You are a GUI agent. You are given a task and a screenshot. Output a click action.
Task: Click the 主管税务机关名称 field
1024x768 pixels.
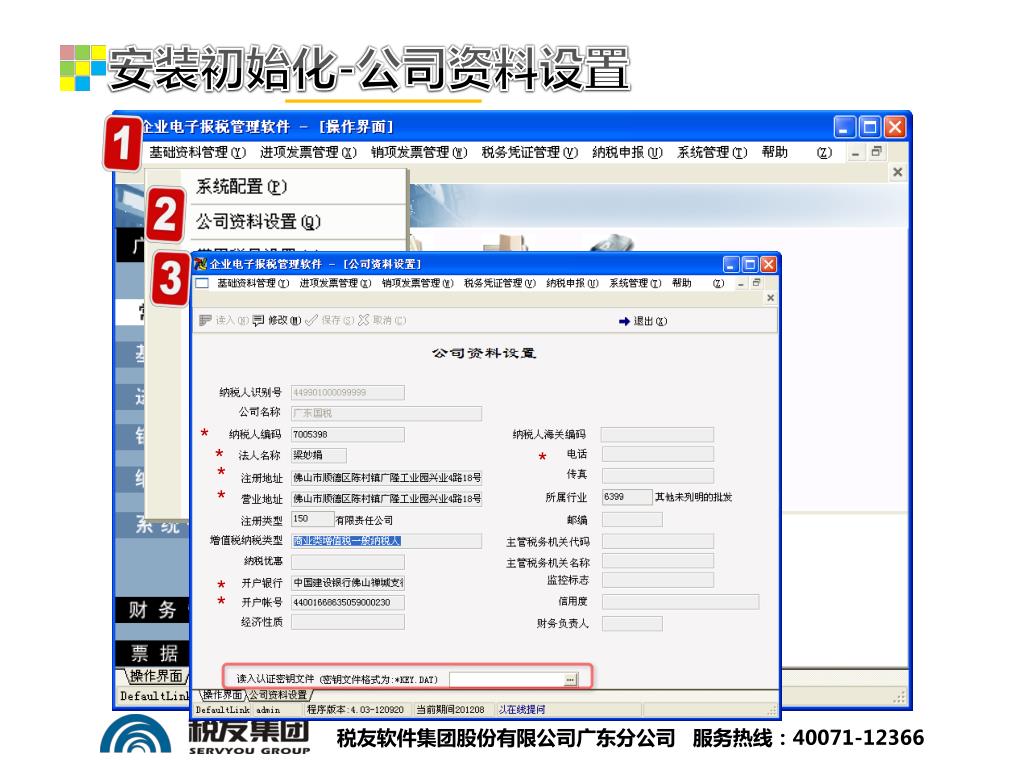(x=658, y=561)
